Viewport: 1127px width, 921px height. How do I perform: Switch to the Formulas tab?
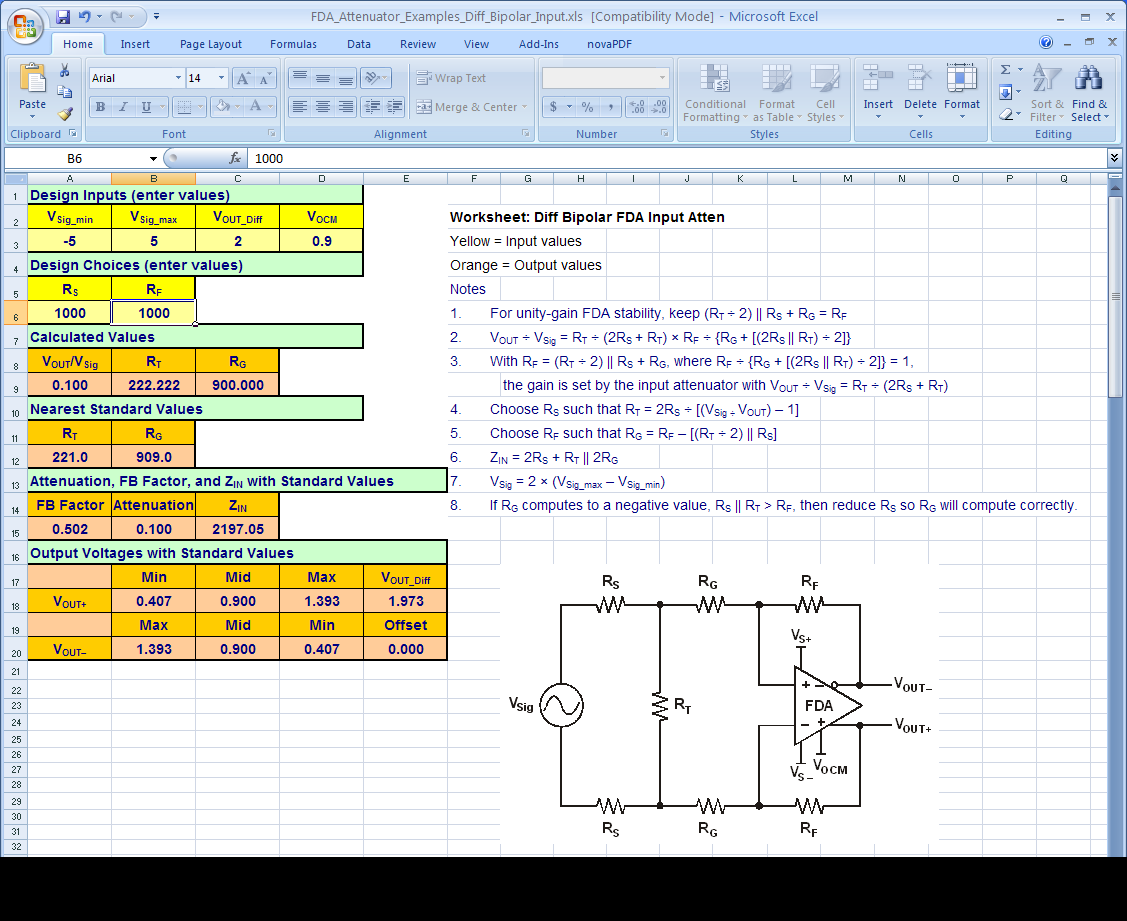click(293, 44)
